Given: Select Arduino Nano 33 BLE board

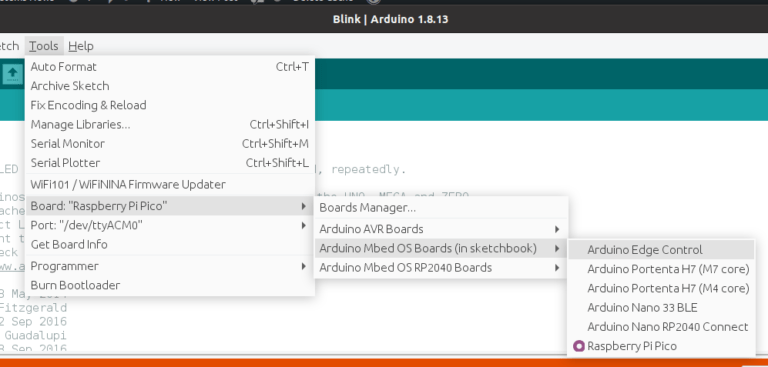Looking at the screenshot, I should coord(661,308).
